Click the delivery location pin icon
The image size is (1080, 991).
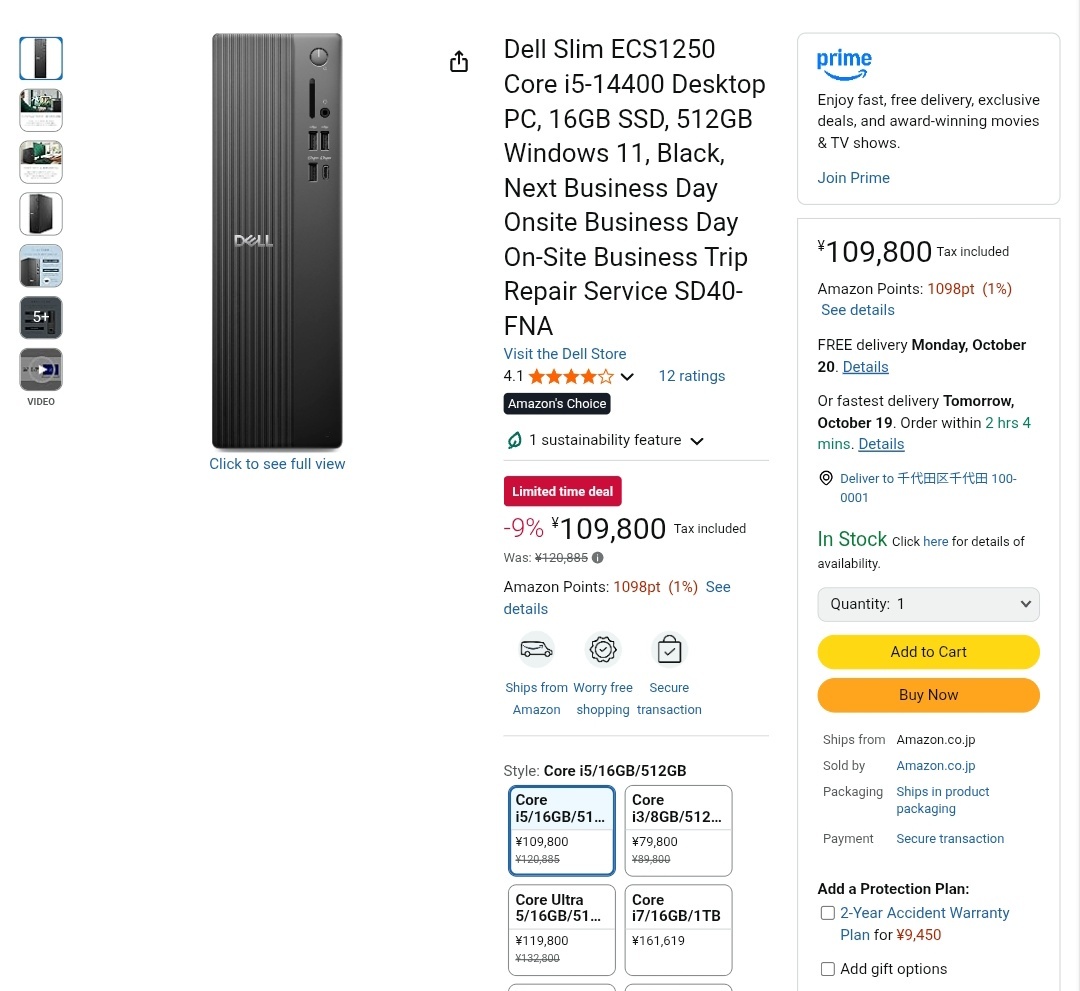pyautogui.click(x=826, y=479)
